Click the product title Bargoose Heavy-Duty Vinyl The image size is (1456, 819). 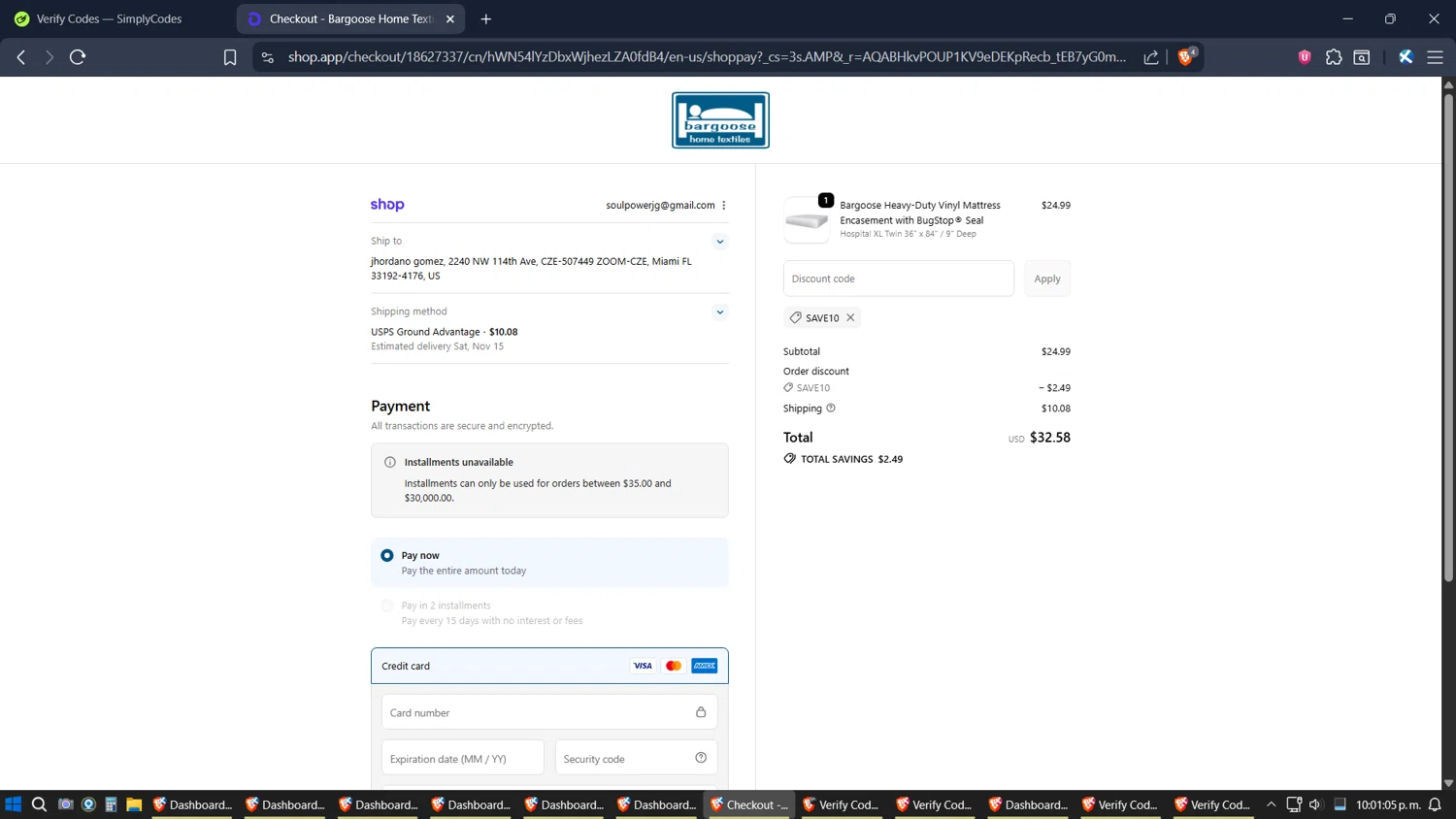coord(920,213)
